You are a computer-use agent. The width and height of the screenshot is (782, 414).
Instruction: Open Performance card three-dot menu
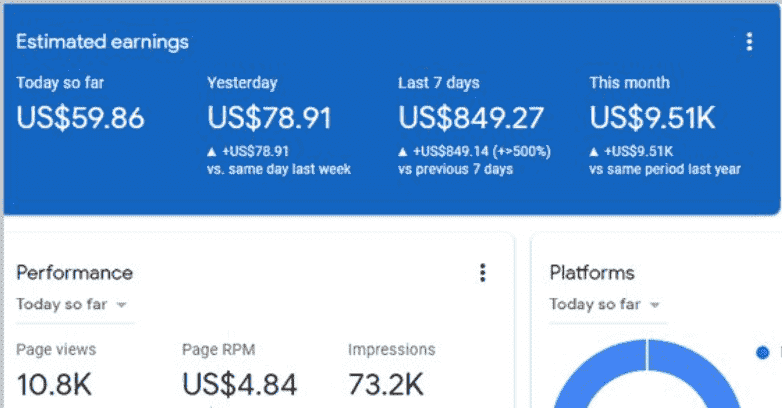point(483,273)
